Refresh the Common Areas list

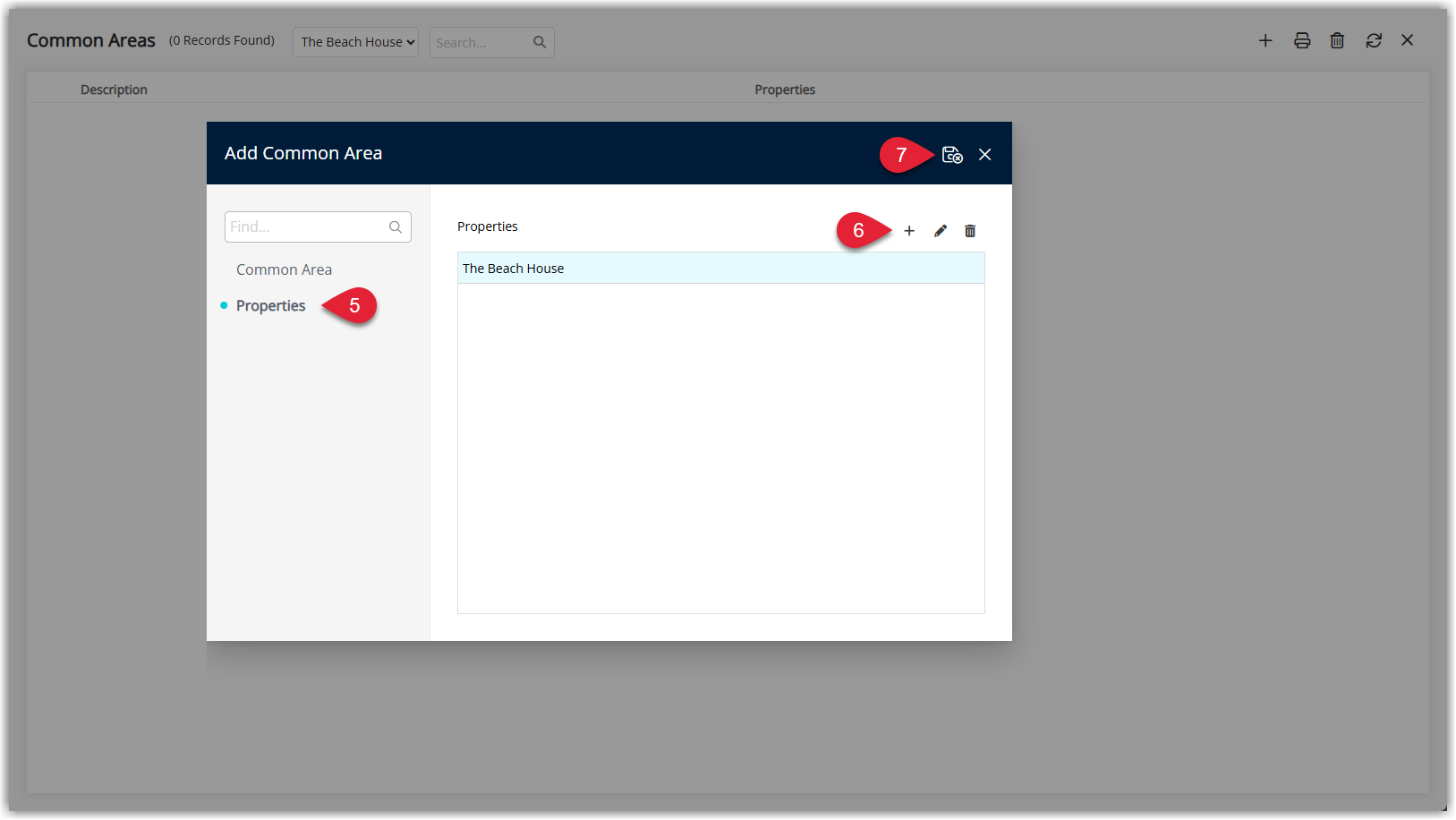pos(1374,40)
